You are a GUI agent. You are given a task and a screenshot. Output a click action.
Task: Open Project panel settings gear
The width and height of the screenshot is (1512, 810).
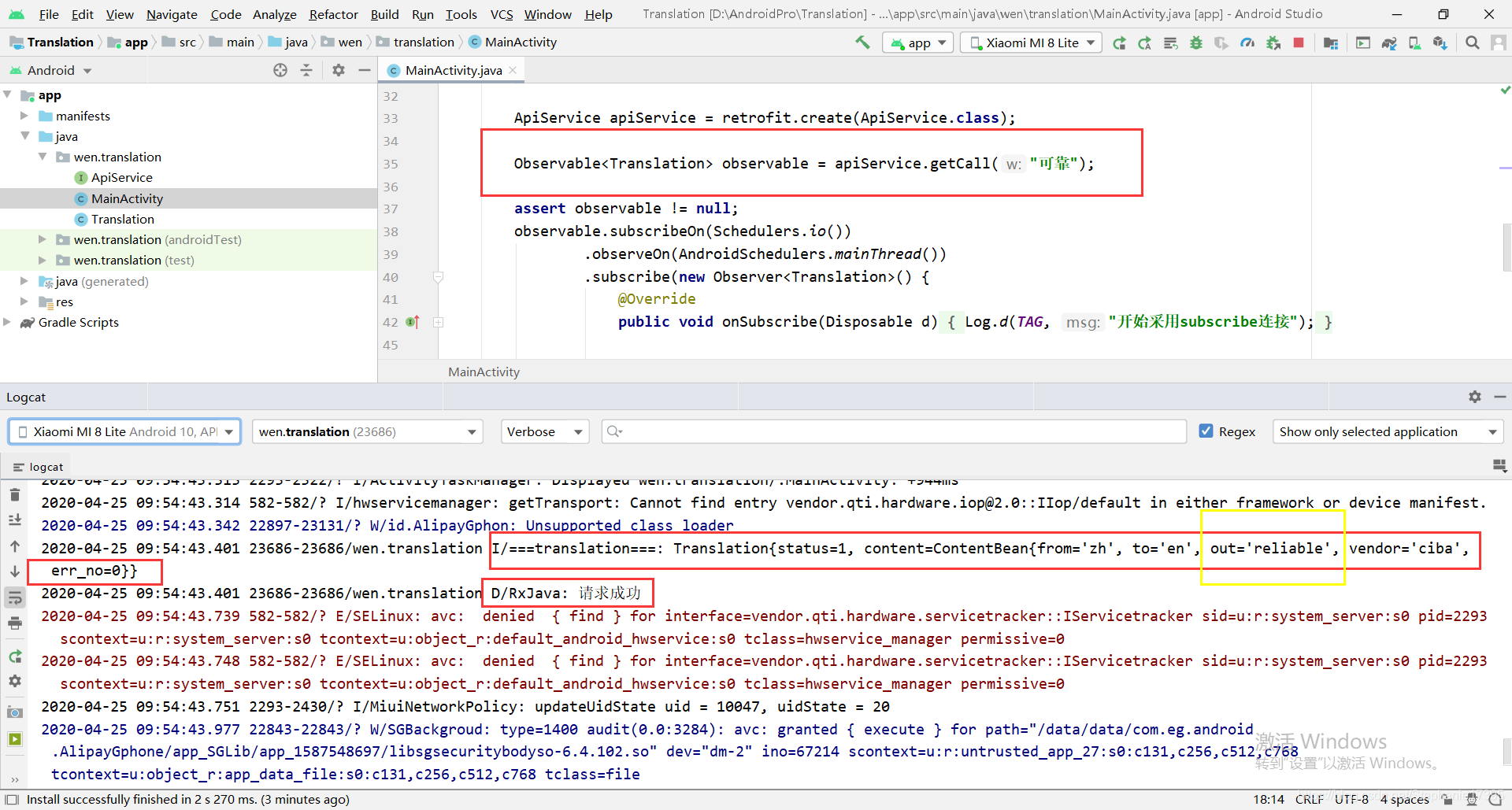coord(339,70)
